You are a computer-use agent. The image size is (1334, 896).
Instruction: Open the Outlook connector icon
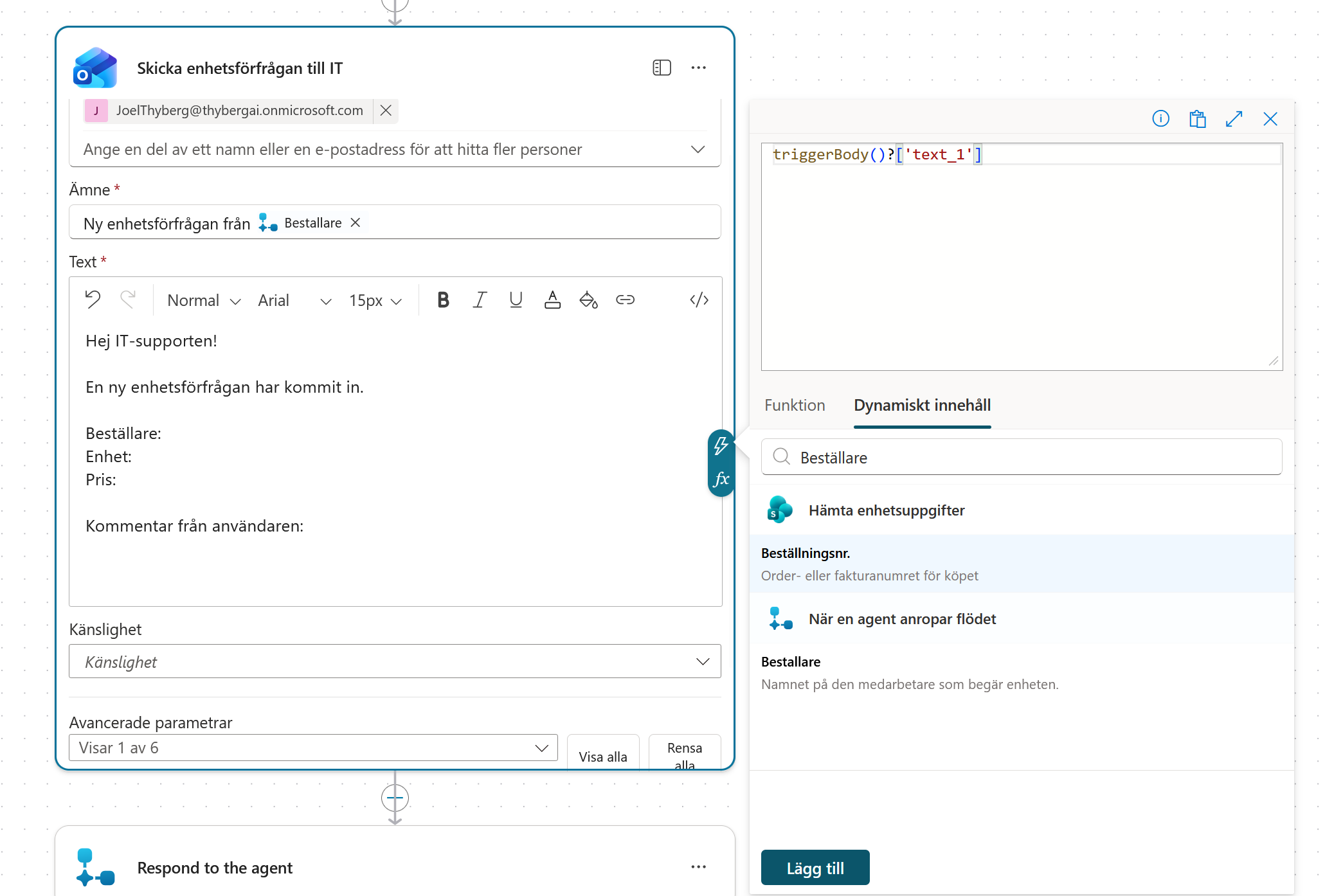(95, 67)
